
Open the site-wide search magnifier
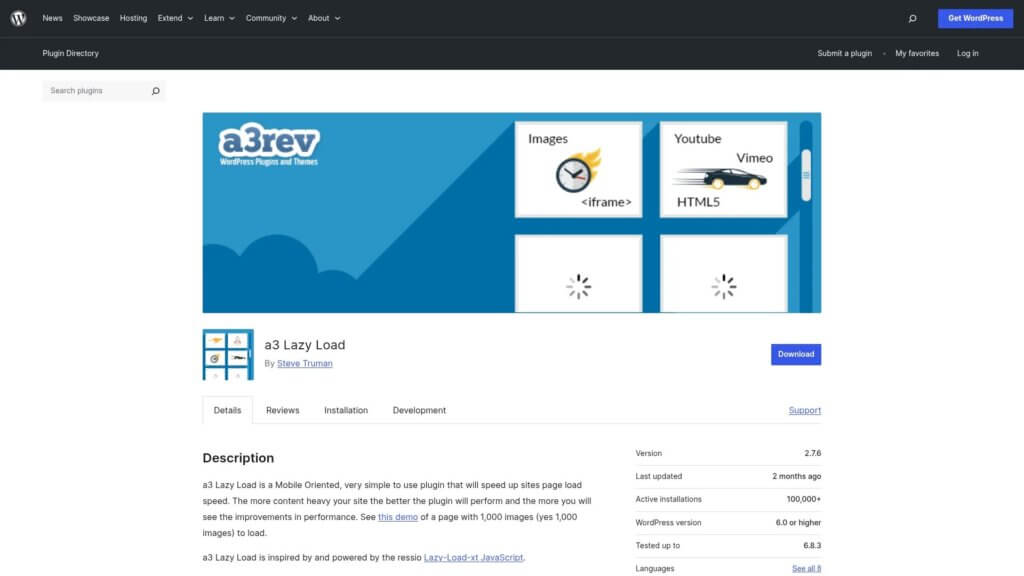click(911, 18)
